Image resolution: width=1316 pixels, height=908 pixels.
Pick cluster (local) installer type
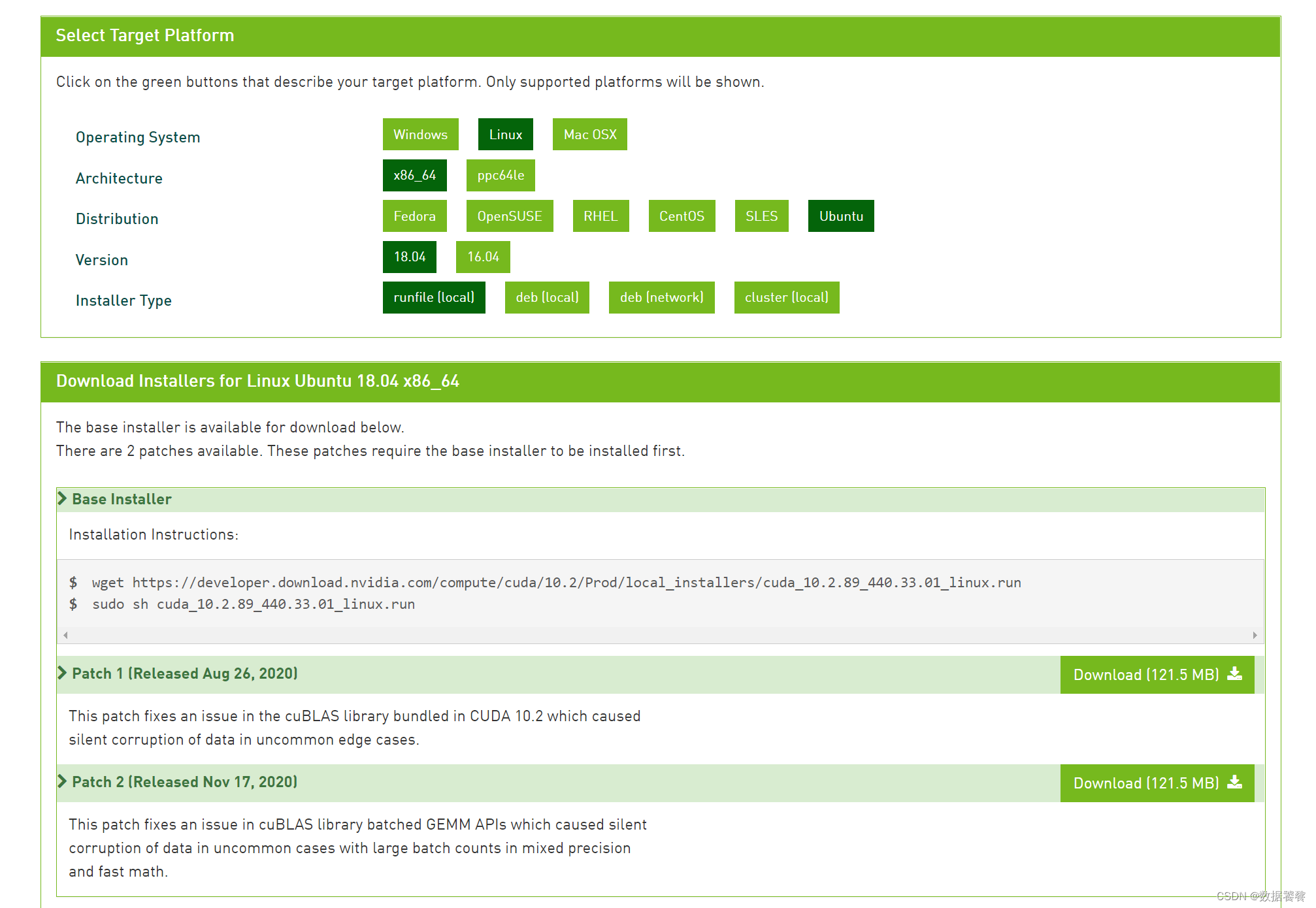pyautogui.click(x=787, y=297)
